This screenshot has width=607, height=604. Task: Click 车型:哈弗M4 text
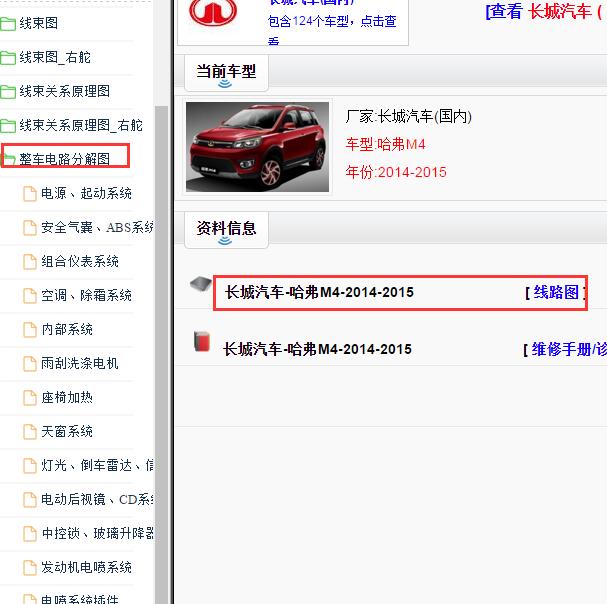pos(386,145)
